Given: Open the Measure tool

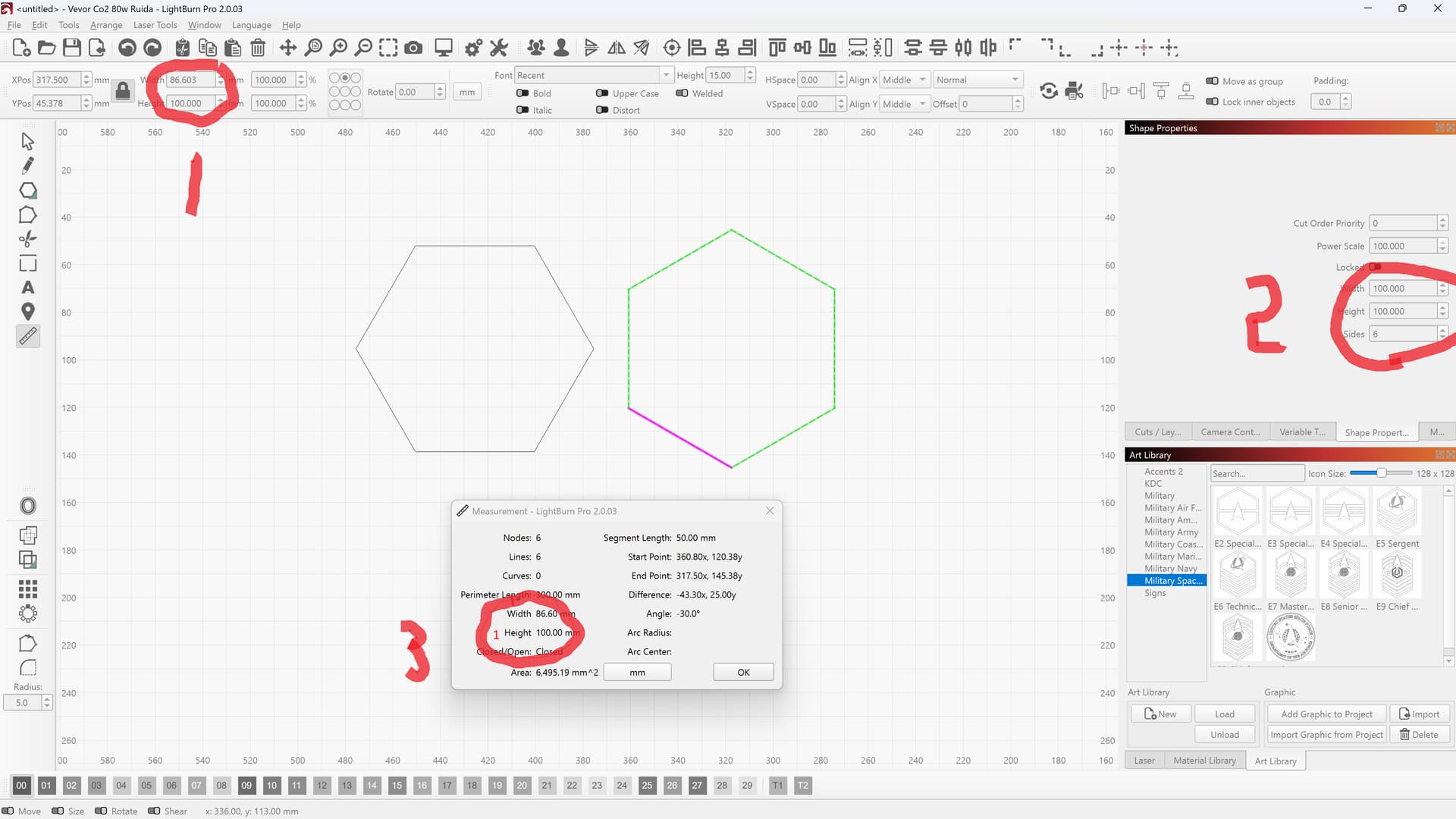Looking at the screenshot, I should (x=28, y=336).
